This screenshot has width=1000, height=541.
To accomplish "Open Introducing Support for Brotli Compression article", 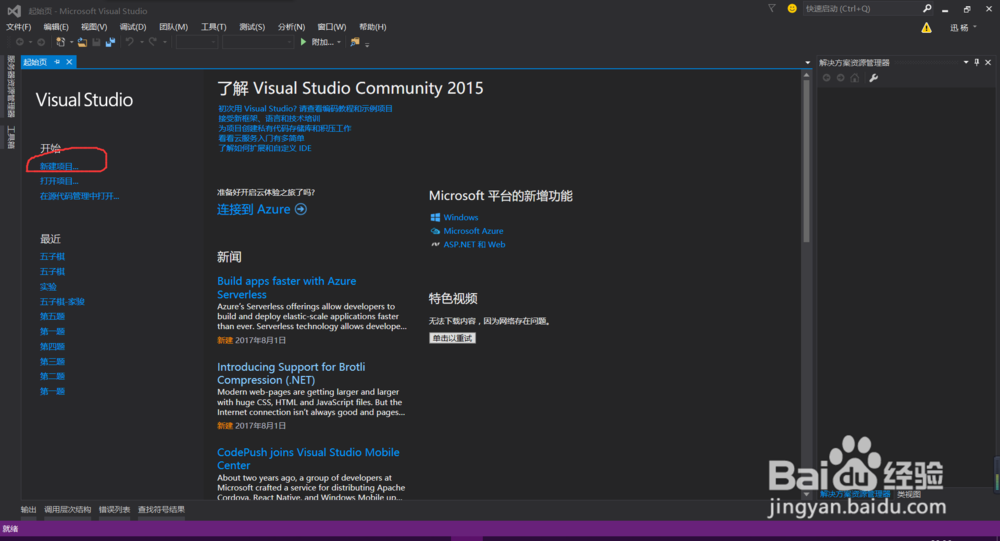I will tap(291, 373).
